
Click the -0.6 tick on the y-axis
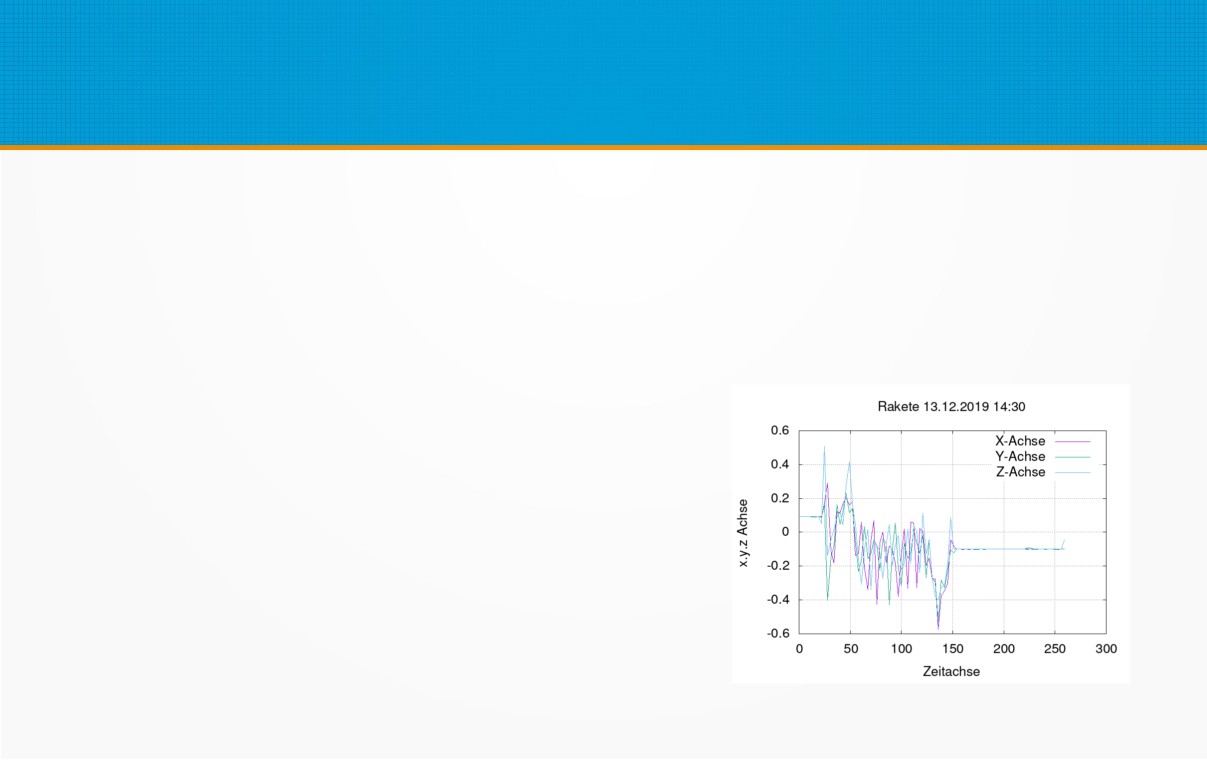point(777,634)
